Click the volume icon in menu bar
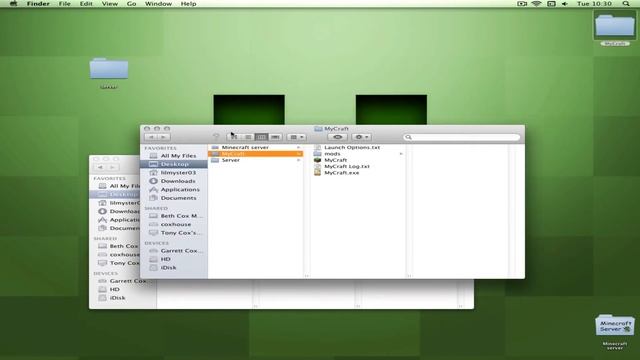Screen dimensions: 640x360 (565, 4)
